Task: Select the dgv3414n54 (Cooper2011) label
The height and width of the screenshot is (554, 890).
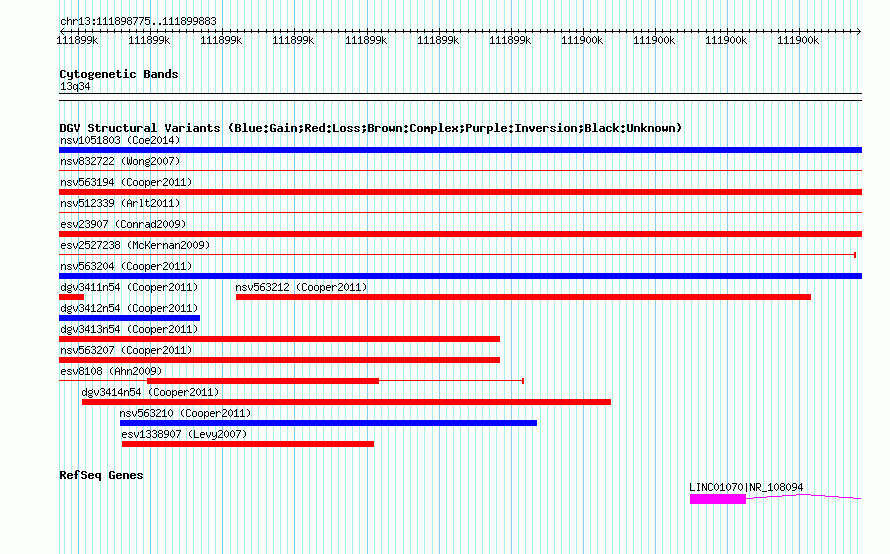Action: click(150, 392)
